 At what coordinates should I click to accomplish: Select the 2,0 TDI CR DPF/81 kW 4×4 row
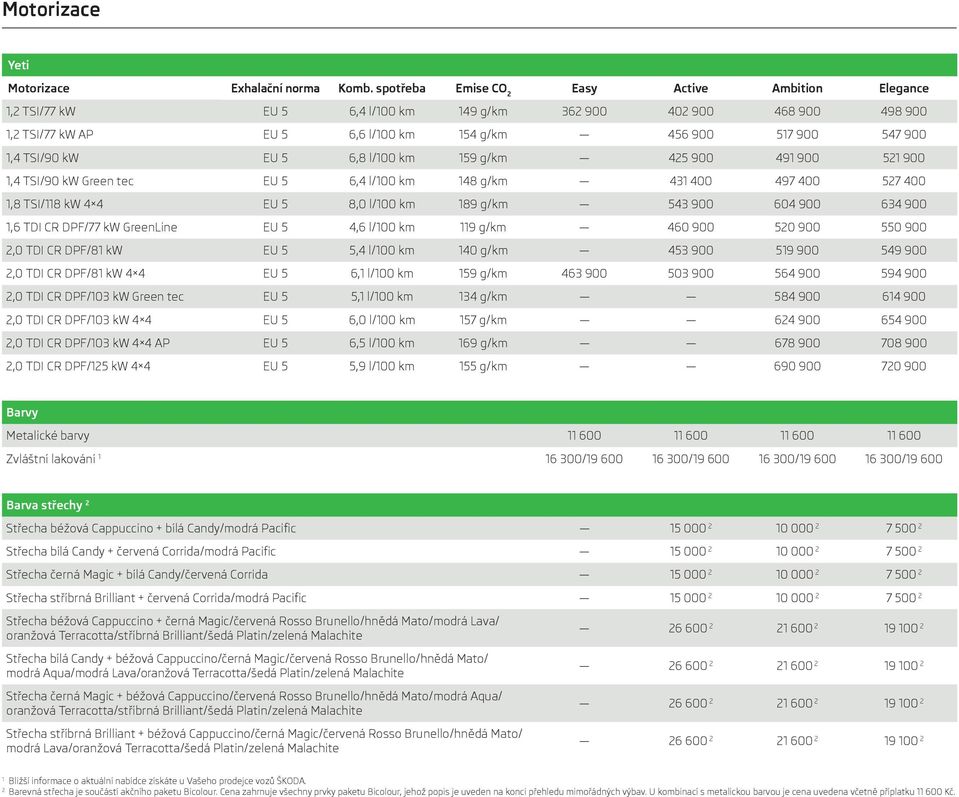pyautogui.click(x=480, y=273)
